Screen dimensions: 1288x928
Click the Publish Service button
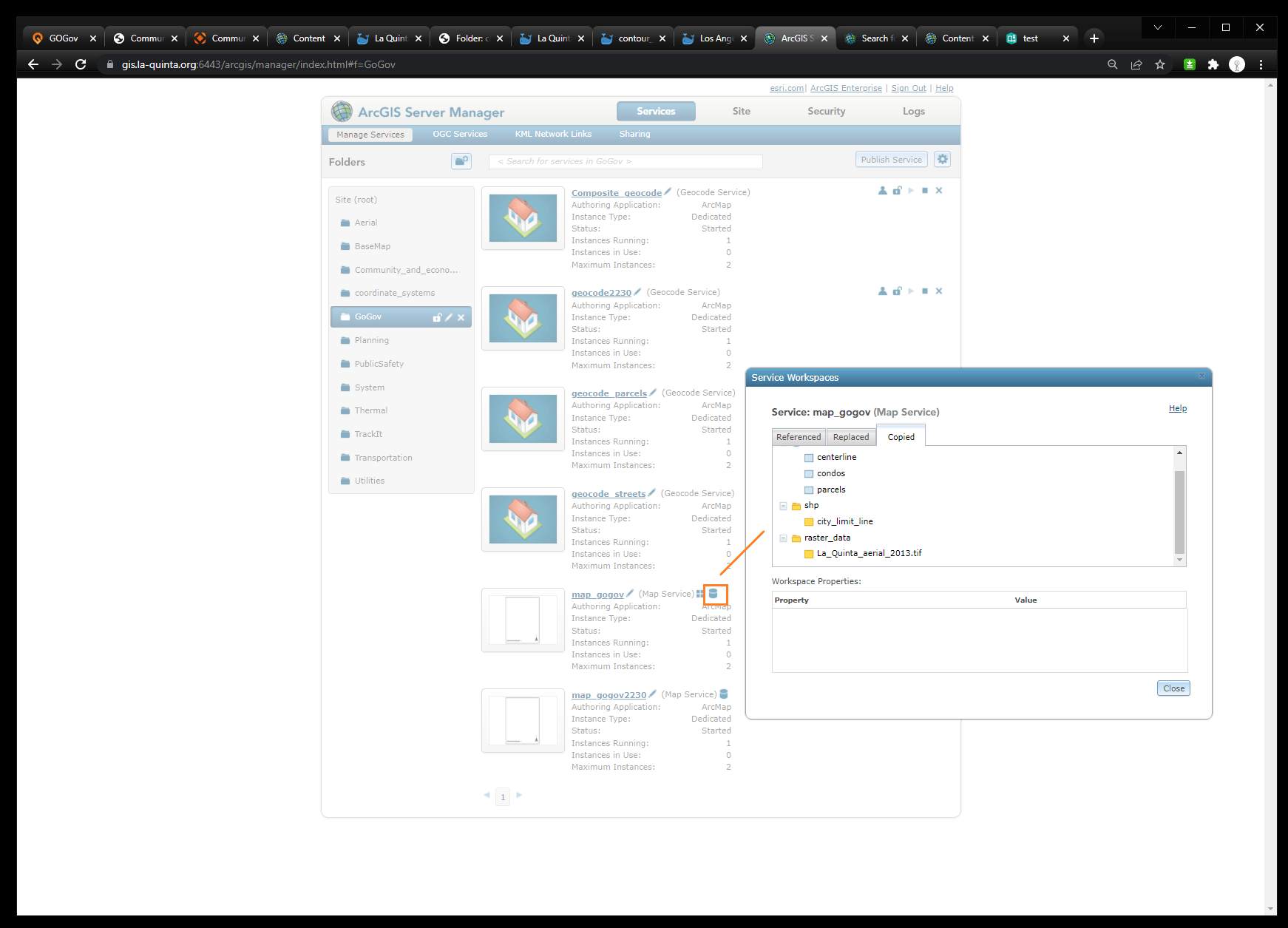pos(892,159)
